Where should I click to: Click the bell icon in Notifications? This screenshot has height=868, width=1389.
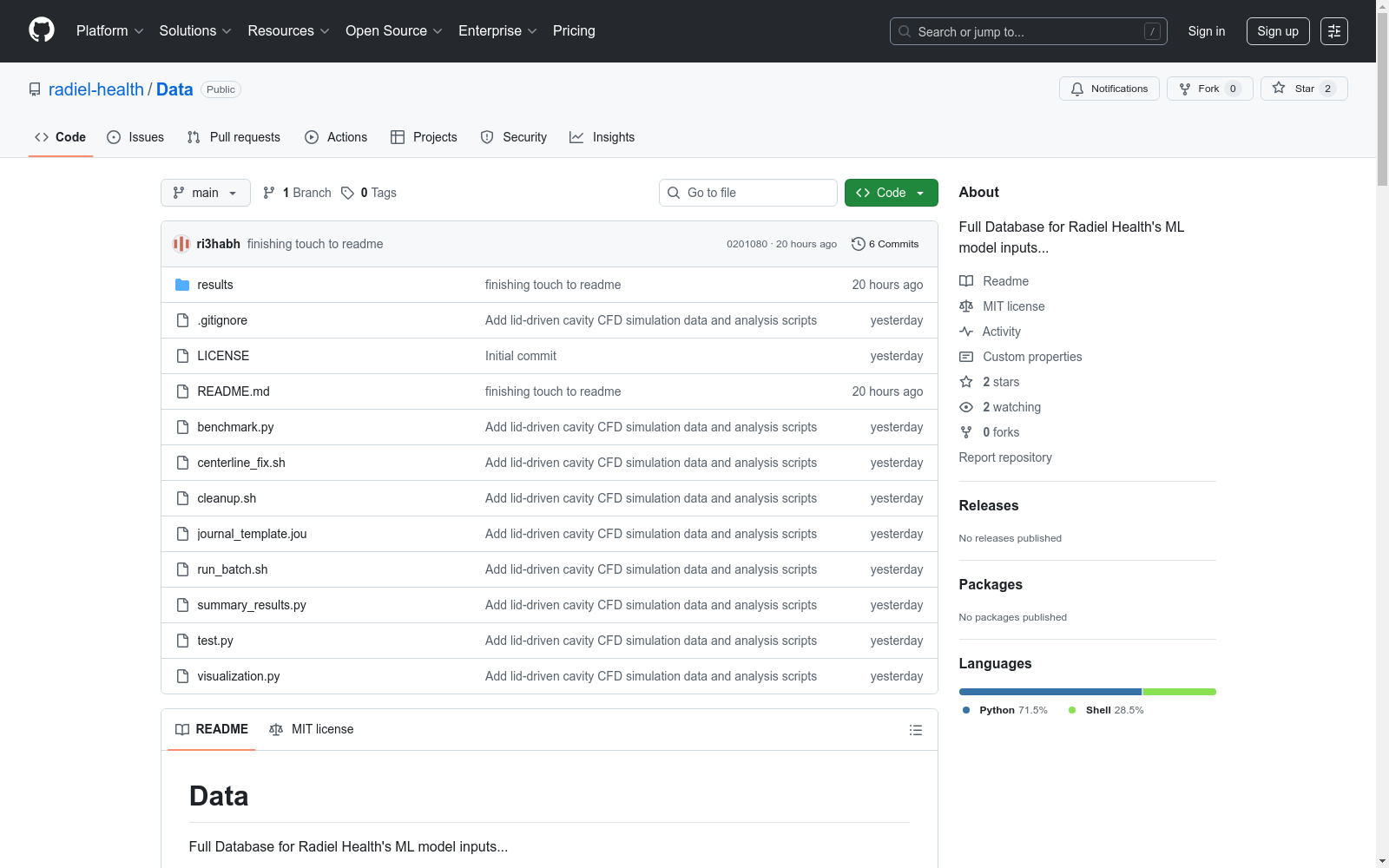(x=1077, y=89)
